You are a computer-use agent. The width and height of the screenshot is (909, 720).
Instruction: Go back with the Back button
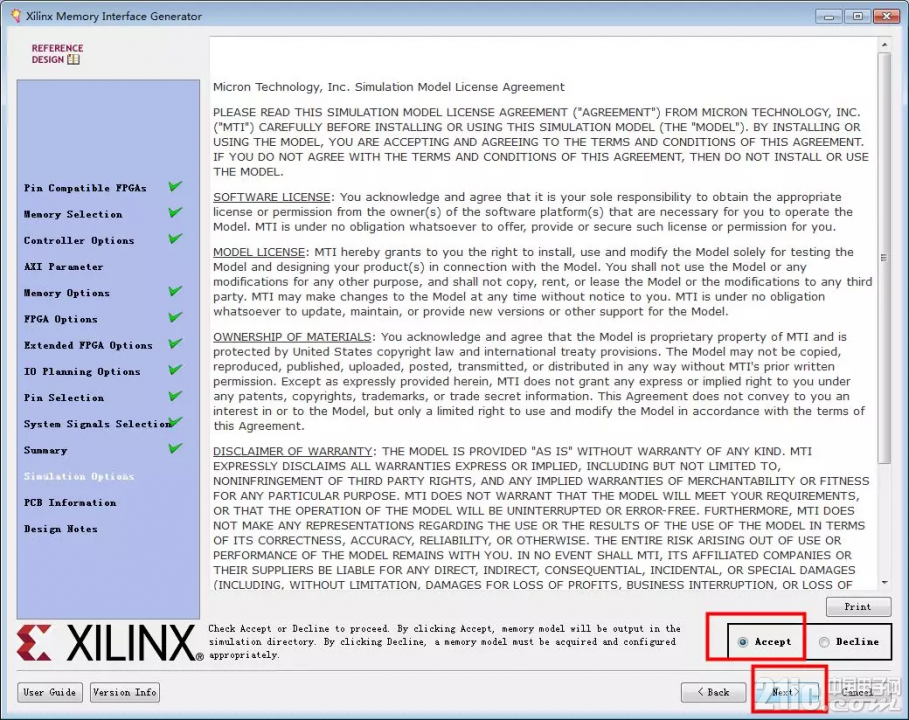pos(713,692)
